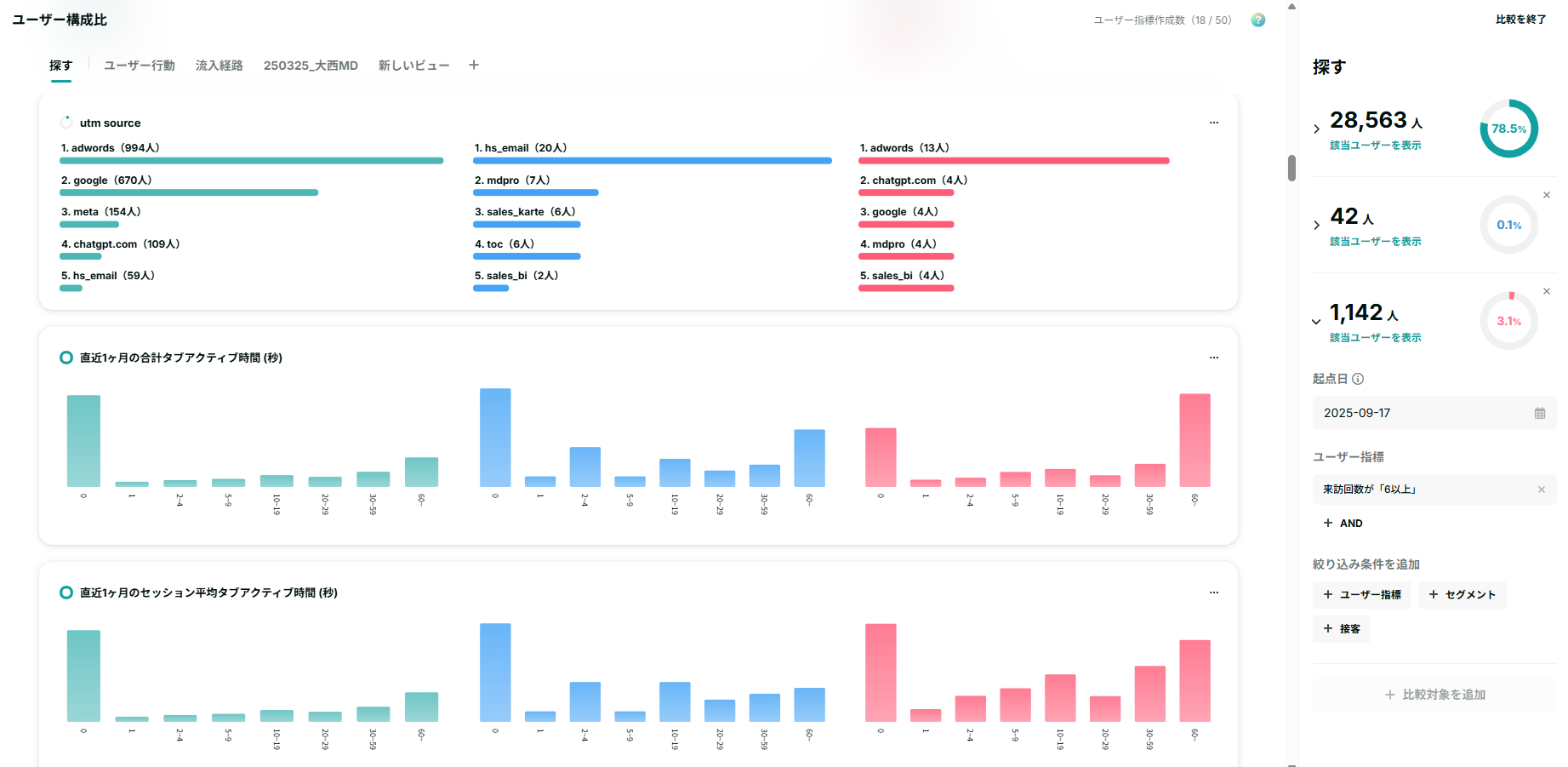This screenshot has height=767, width=1568.
Task: Click the info icon next to 起点日
Action: pos(1358,380)
